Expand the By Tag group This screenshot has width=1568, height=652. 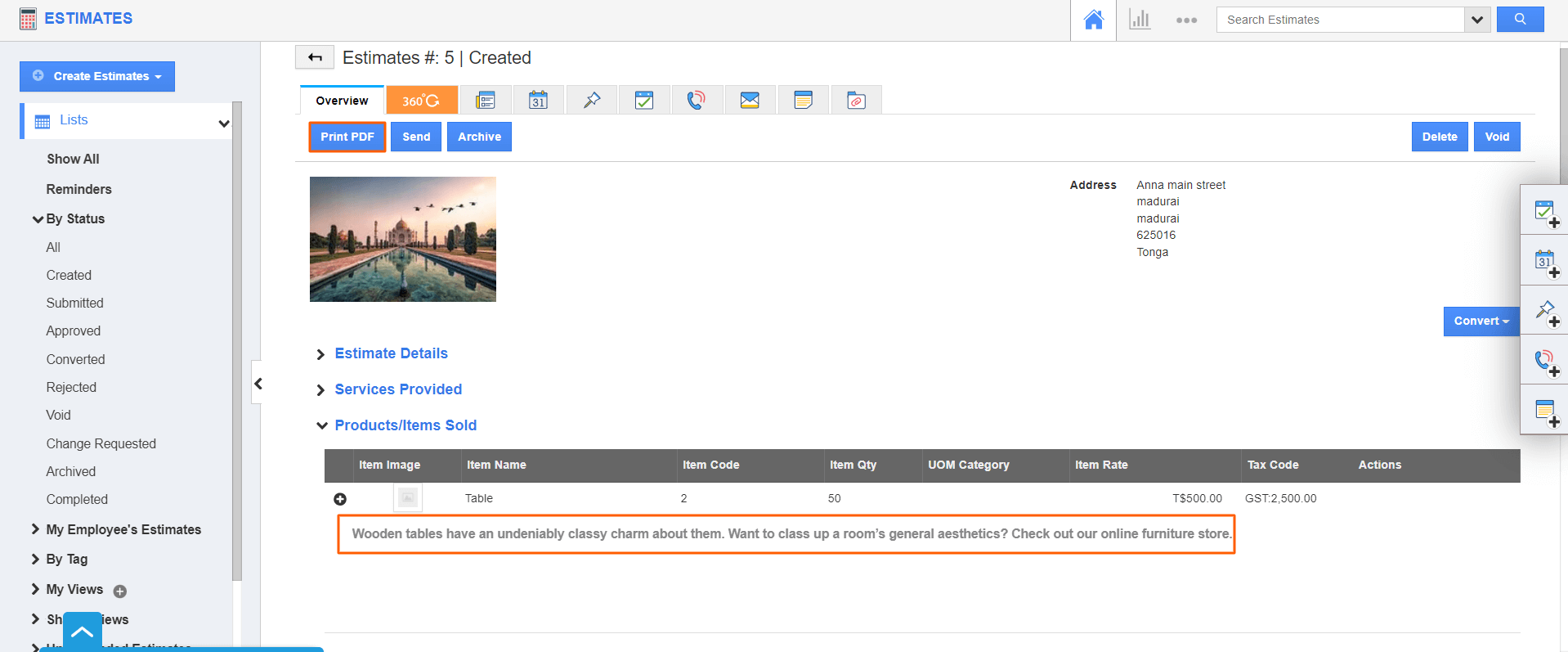pyautogui.click(x=35, y=559)
